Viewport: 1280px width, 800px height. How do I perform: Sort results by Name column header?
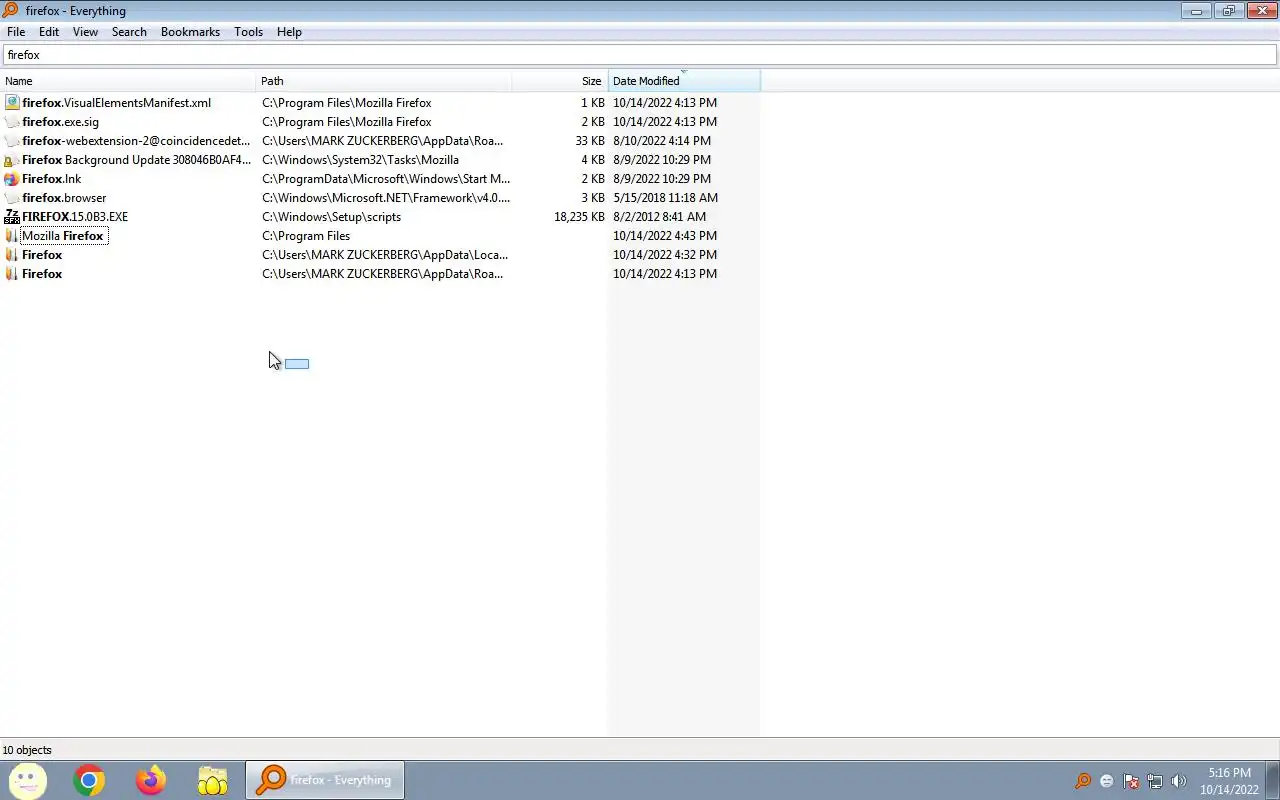[x=128, y=81]
